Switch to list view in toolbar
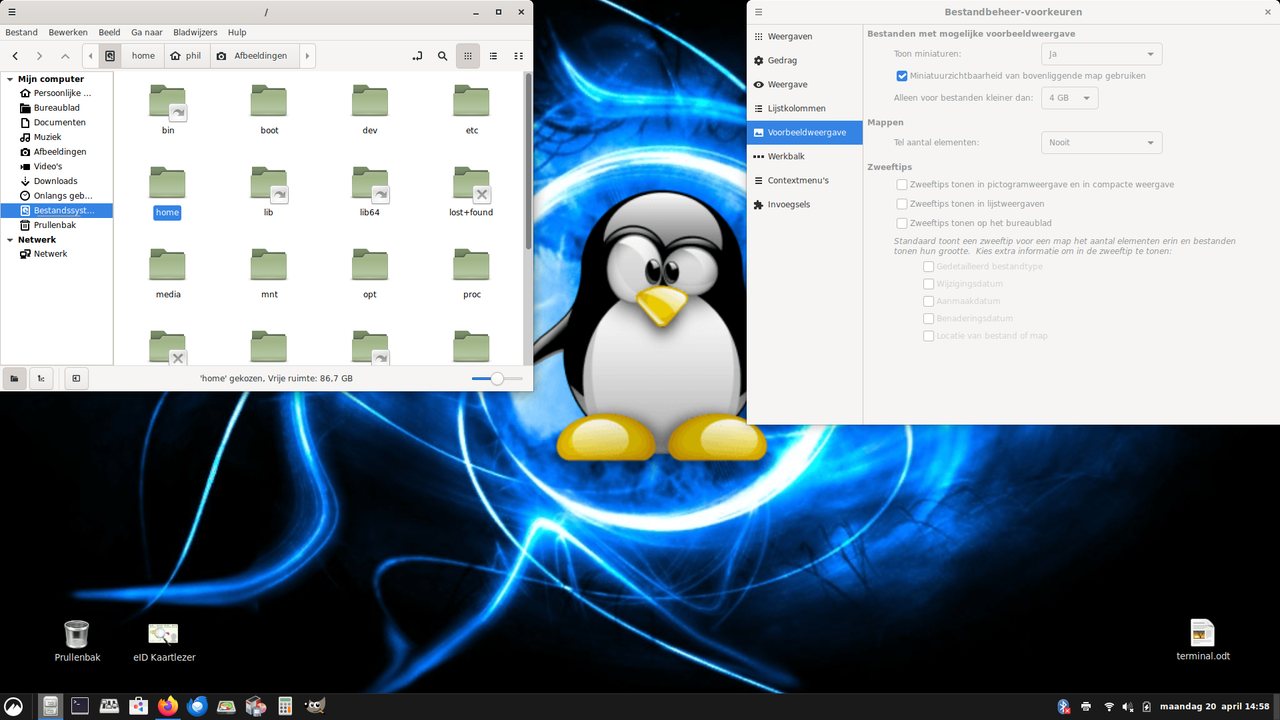 pyautogui.click(x=493, y=56)
